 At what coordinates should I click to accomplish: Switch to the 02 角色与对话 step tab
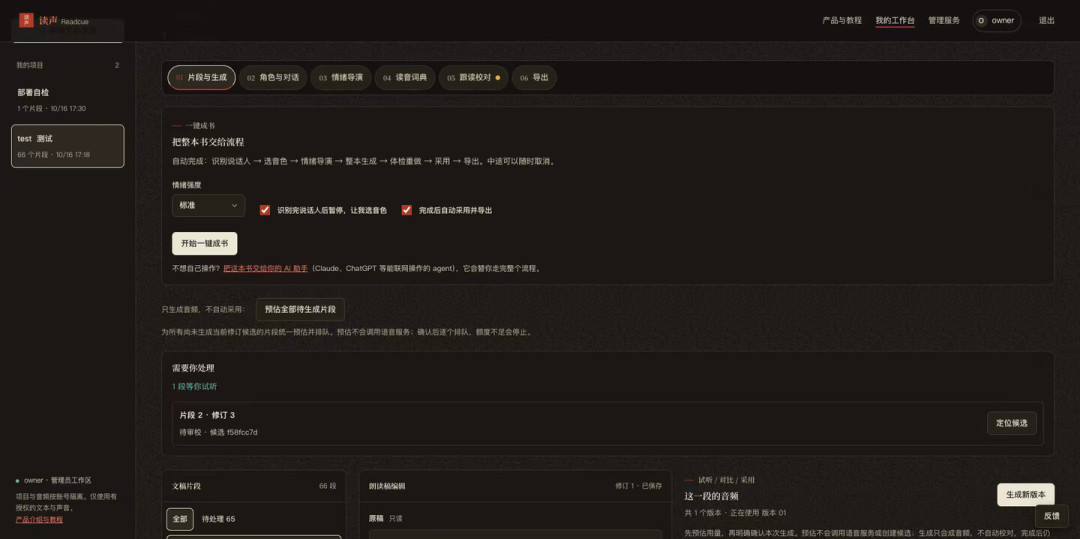click(x=273, y=78)
